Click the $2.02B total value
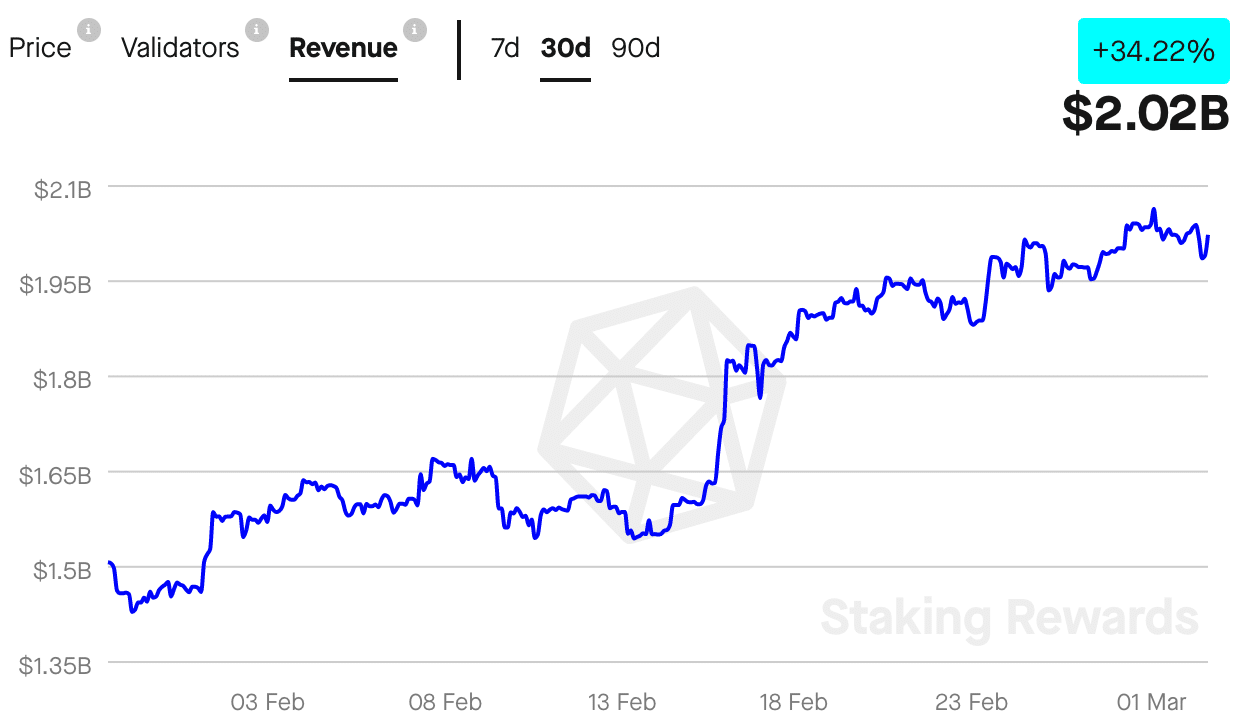Screen dimensions: 1234x722 (1146, 113)
